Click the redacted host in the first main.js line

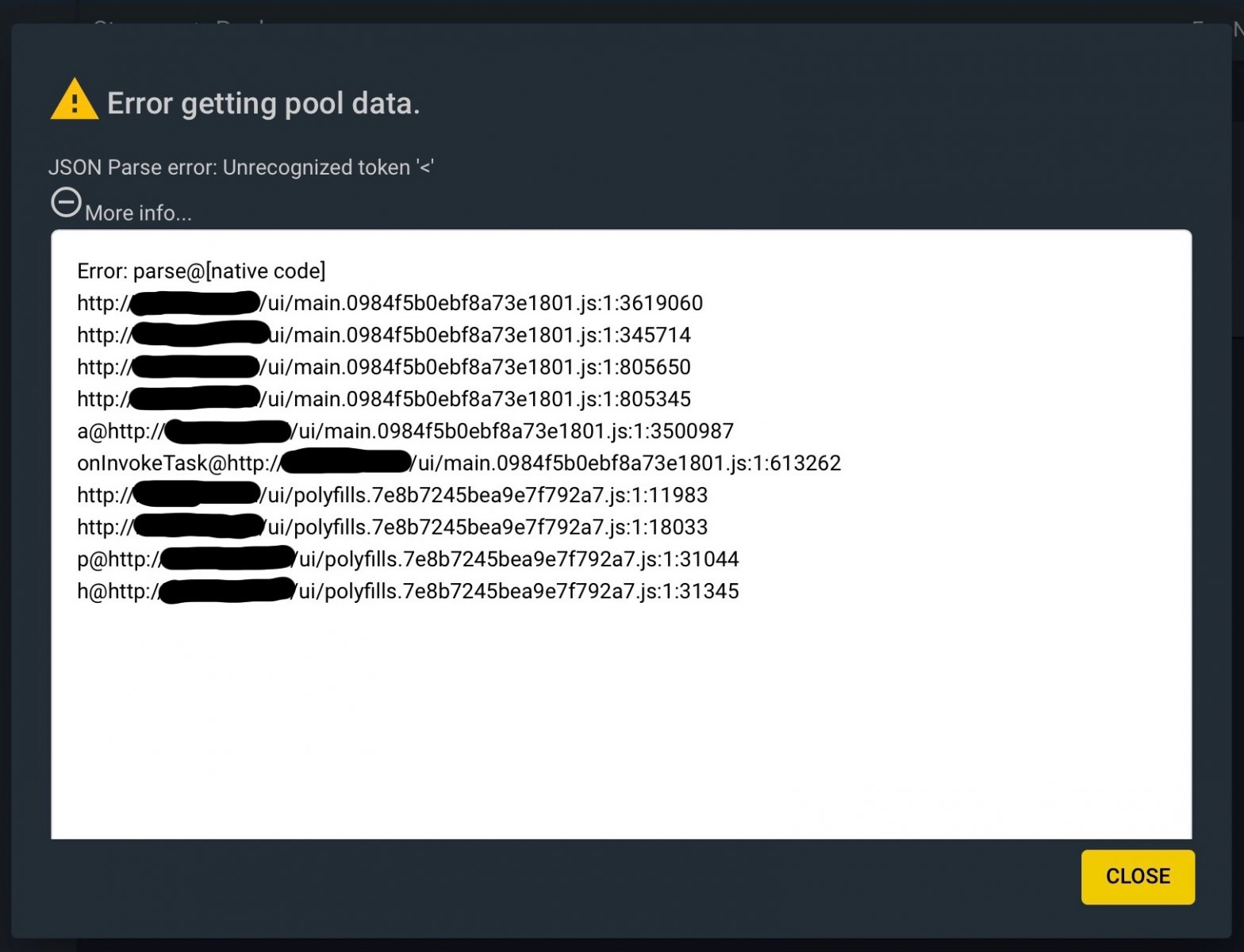coord(195,303)
